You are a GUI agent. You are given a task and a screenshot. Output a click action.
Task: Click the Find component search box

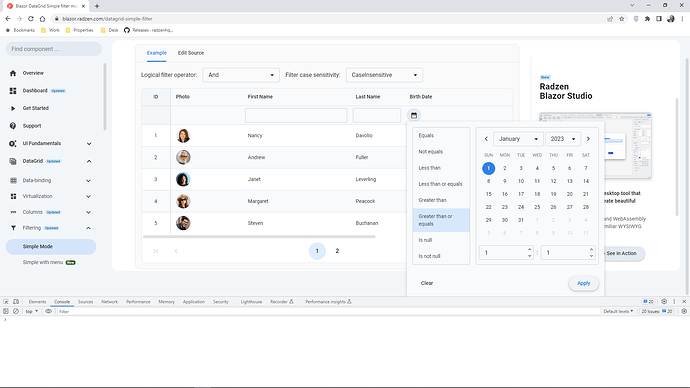[54, 49]
